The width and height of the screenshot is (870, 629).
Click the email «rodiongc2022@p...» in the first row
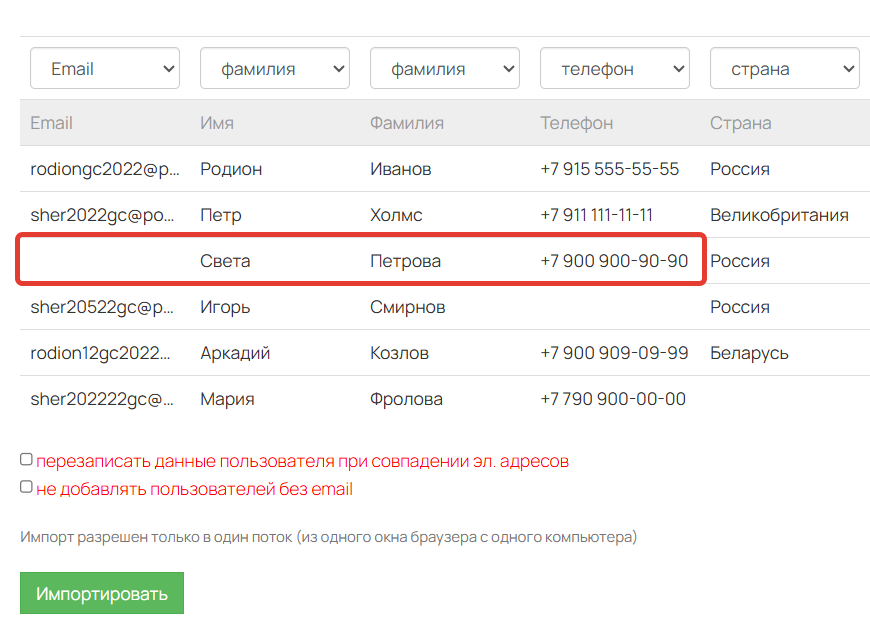104,169
